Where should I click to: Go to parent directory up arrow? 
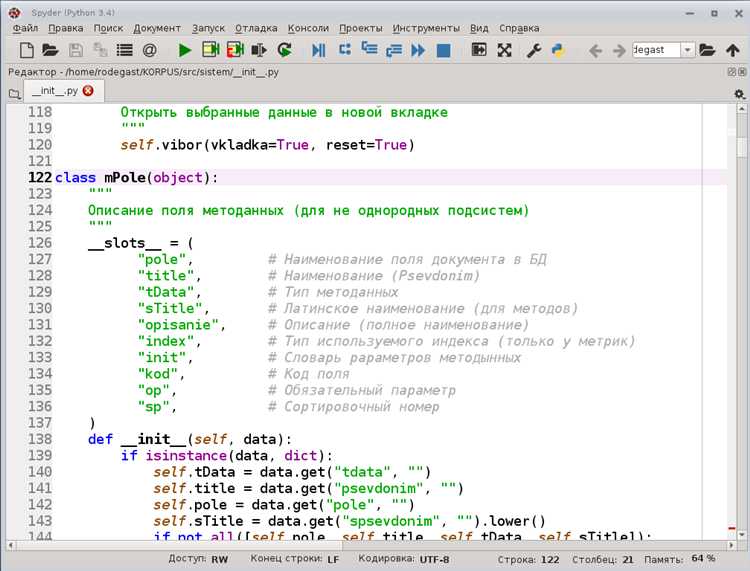click(733, 50)
